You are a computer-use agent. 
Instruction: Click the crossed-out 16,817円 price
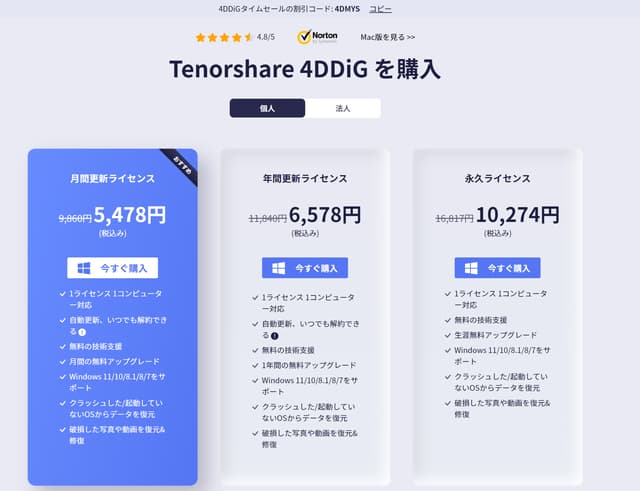coord(454,219)
